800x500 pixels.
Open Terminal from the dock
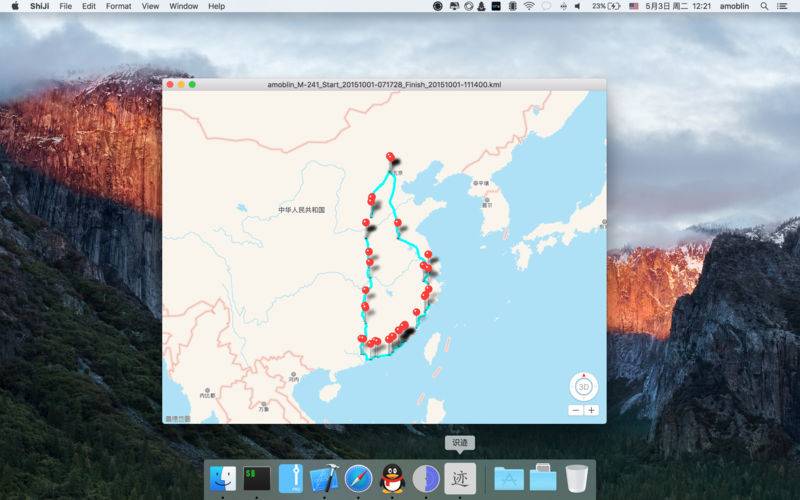click(257, 478)
